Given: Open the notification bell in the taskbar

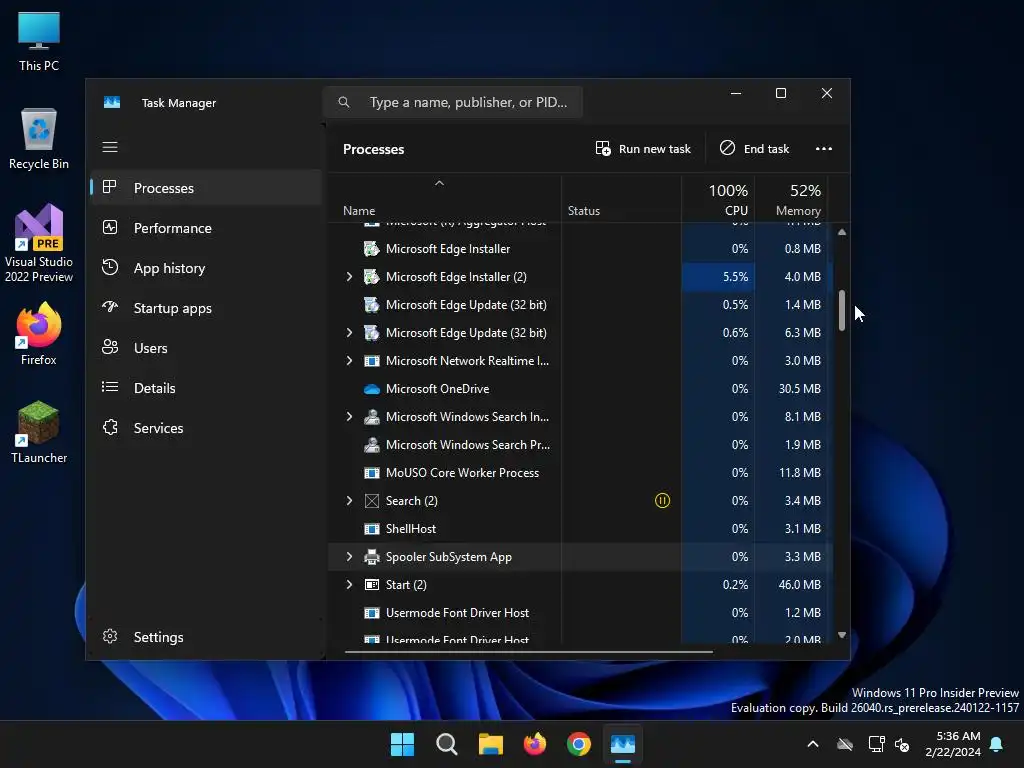Looking at the screenshot, I should pos(997,744).
